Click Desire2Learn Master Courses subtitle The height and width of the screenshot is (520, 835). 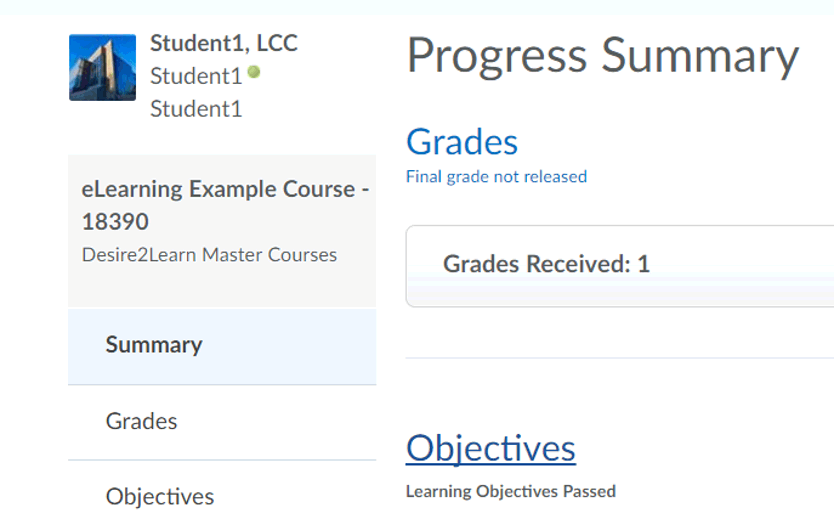(x=209, y=255)
